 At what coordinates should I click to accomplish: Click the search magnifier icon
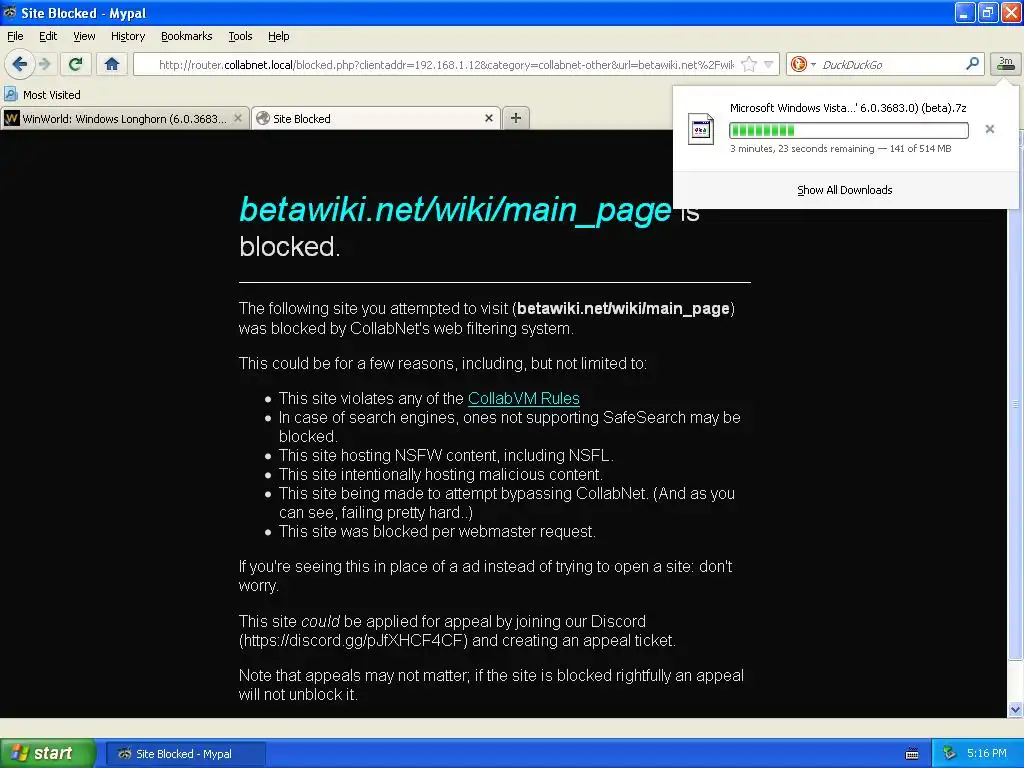pos(972,63)
